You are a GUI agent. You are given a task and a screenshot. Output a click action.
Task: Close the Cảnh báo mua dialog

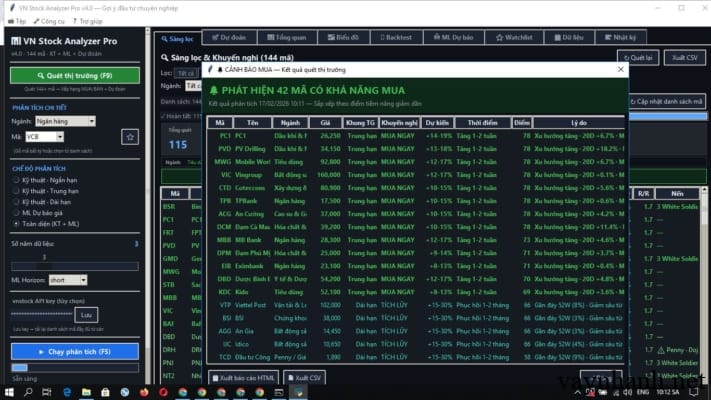tap(620, 70)
